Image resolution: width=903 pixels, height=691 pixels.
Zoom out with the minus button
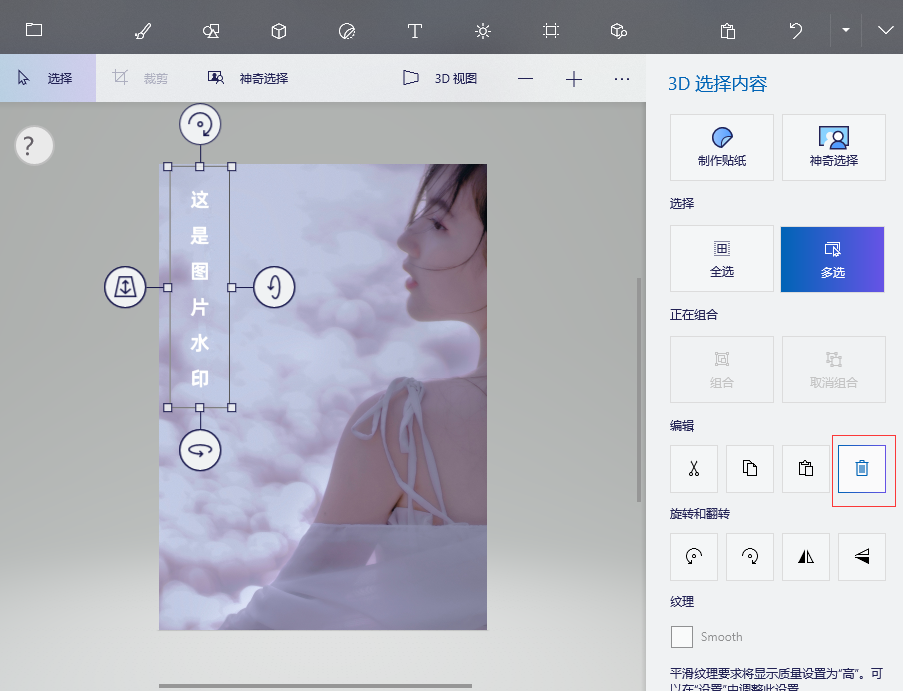[x=525, y=78]
